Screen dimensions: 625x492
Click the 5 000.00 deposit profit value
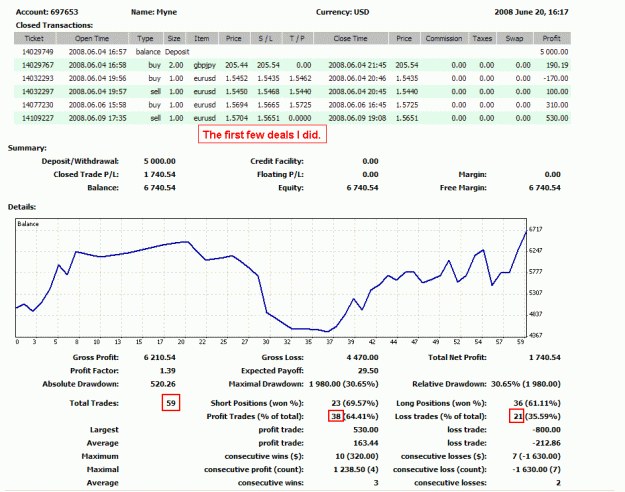(554, 52)
